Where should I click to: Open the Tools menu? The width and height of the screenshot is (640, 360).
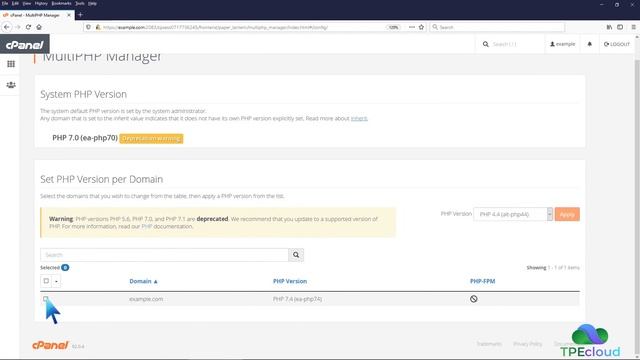coord(80,3)
